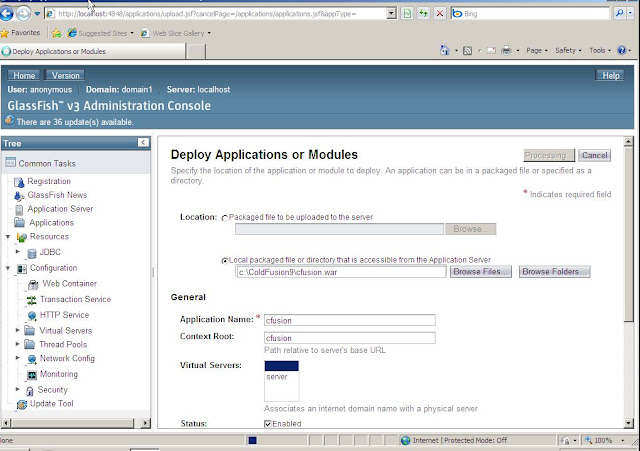This screenshot has height=451, width=640.
Task: Click the GlassFish News icon
Action: 19,196
